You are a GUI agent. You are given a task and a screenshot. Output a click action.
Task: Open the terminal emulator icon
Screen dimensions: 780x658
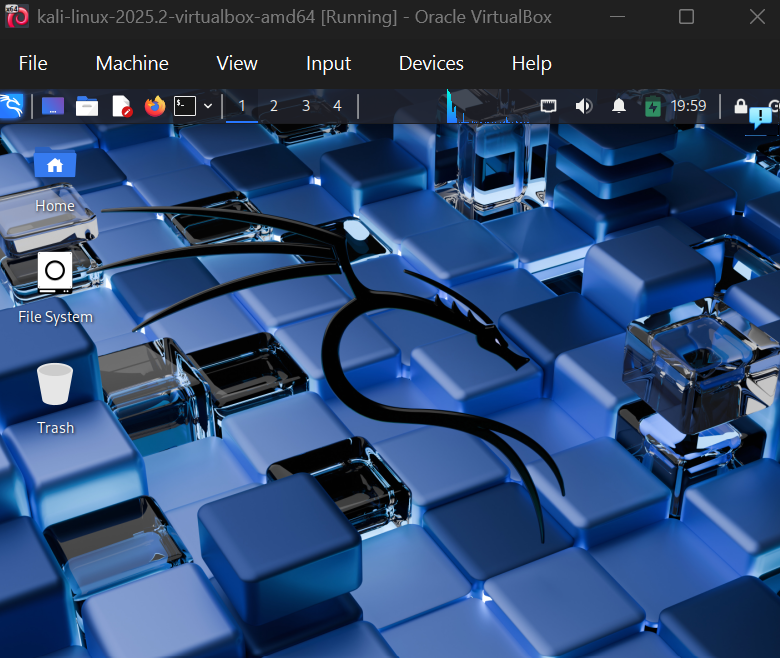tap(185, 106)
